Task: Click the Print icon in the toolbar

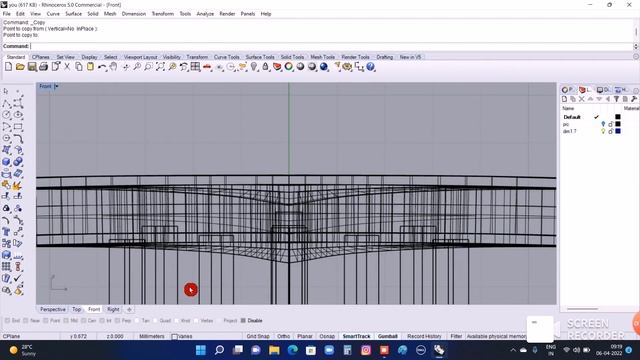Action: pos(43,67)
